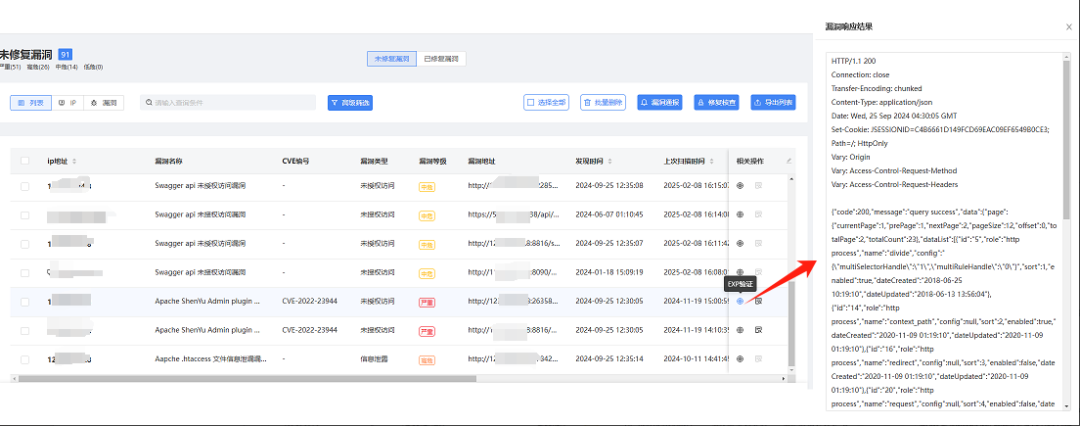The image size is (1080, 426).
Task: Click 'Date: Wed, 25 Sep 2024' response line
Action: [893, 116]
